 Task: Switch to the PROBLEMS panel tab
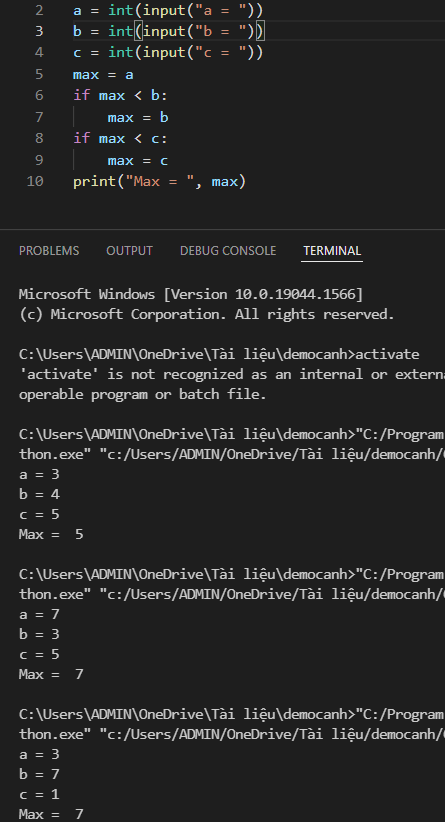coord(49,251)
